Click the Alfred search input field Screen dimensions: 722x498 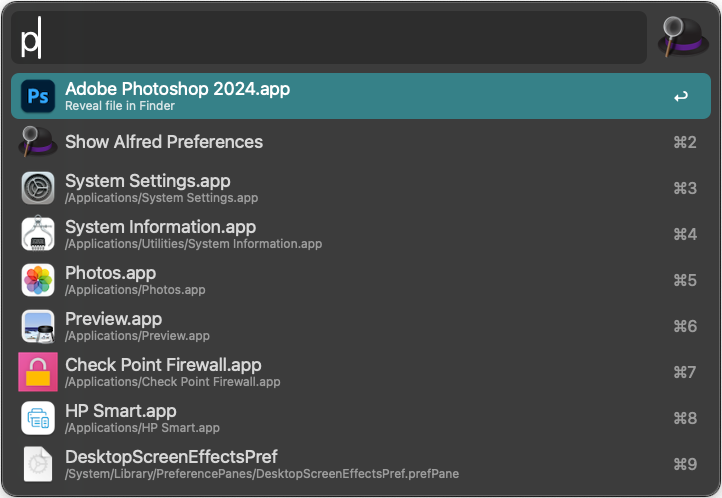click(329, 38)
